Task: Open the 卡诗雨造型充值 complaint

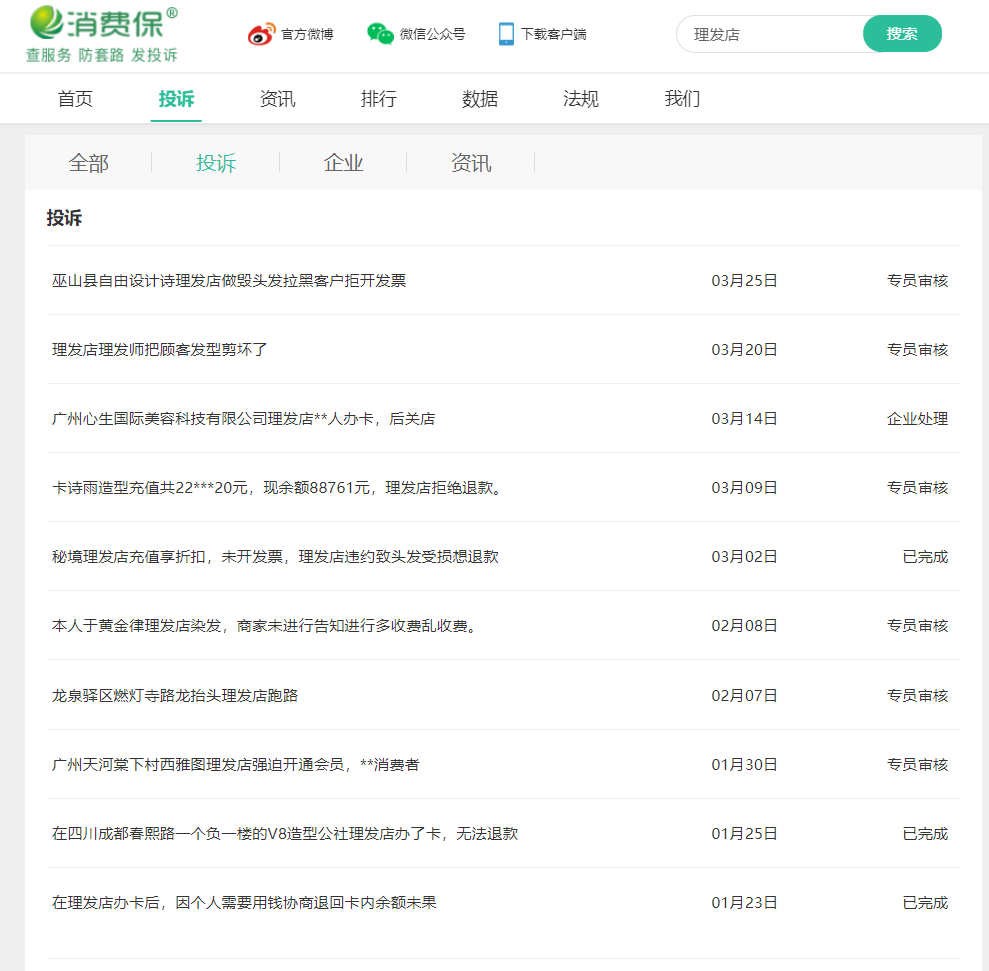Action: 278,488
